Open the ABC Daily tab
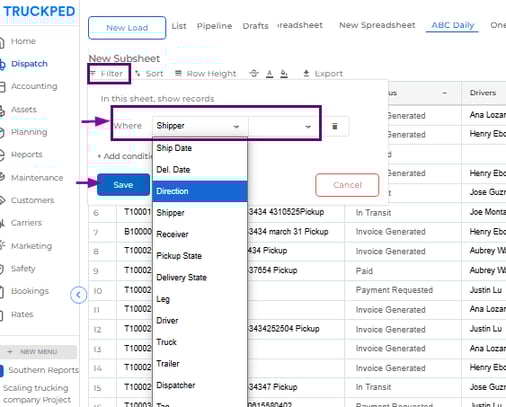 (x=453, y=25)
